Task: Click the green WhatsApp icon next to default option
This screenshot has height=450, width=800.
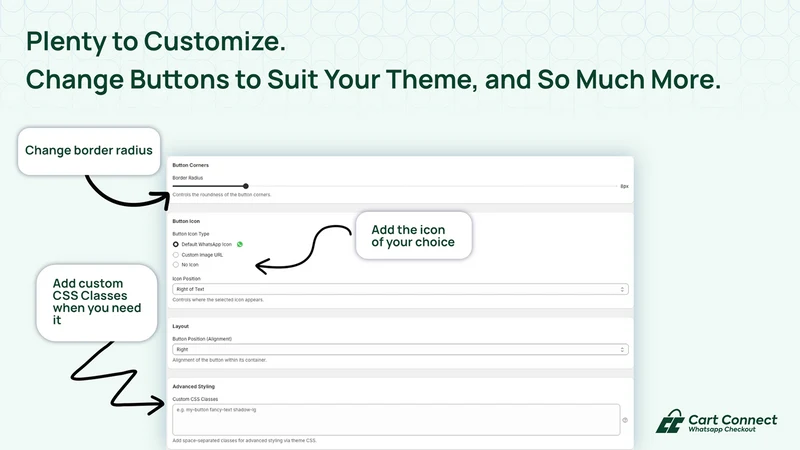Action: (240, 244)
